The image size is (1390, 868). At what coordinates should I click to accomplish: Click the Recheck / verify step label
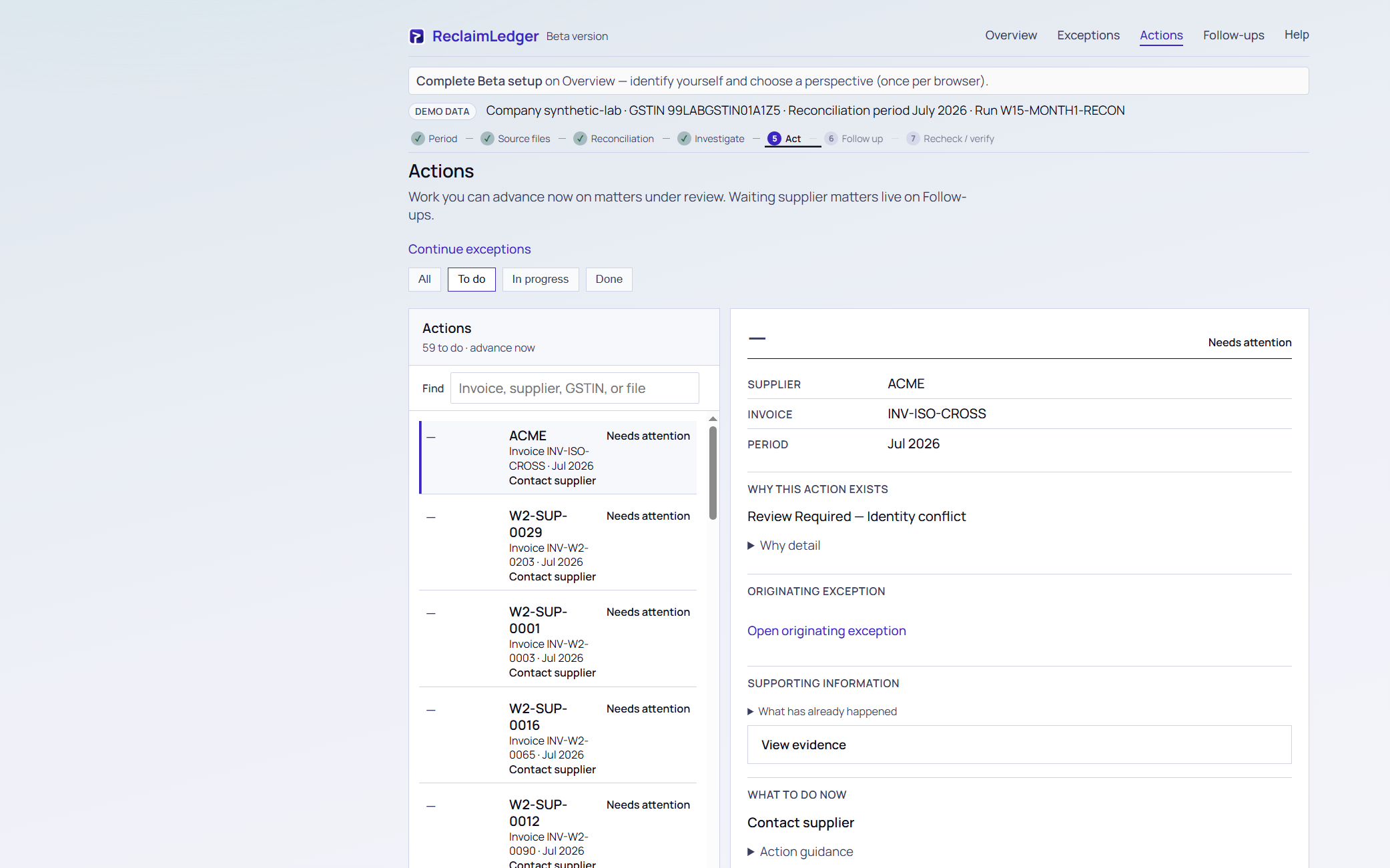tap(959, 139)
